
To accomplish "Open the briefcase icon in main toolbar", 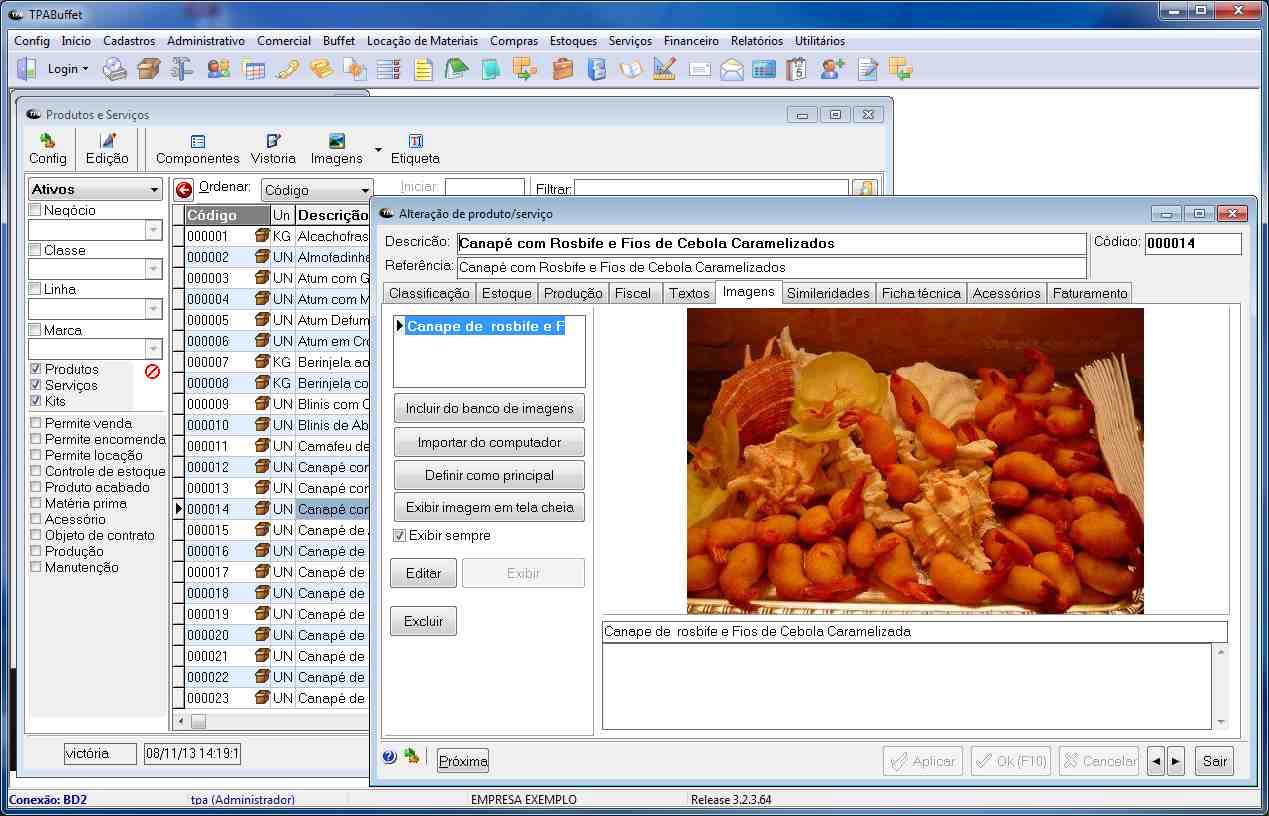I will pos(563,69).
